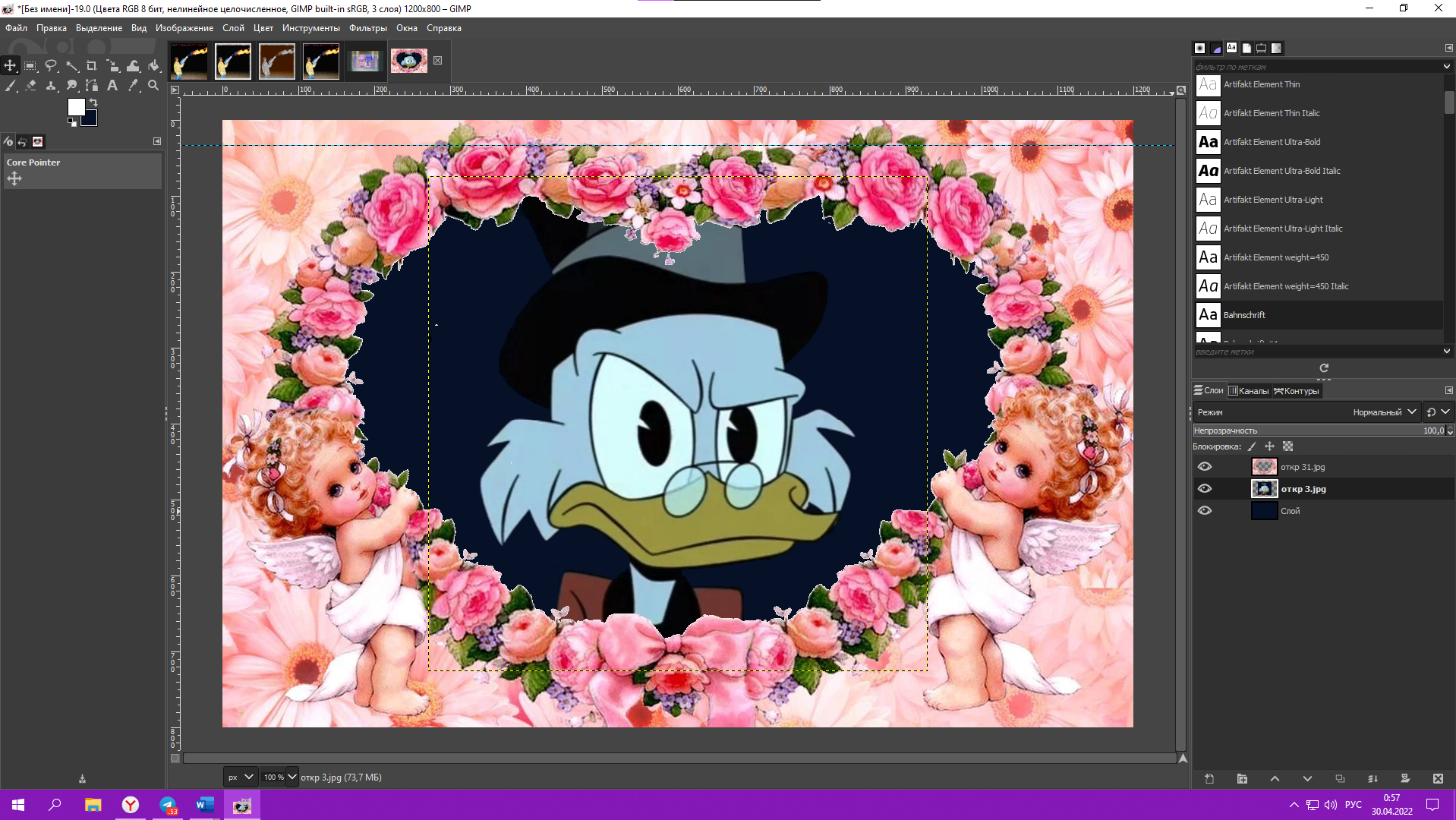The width and height of the screenshot is (1456, 820).
Task: Select font Artifakt Element Ultra-Bold
Action: (1319, 142)
